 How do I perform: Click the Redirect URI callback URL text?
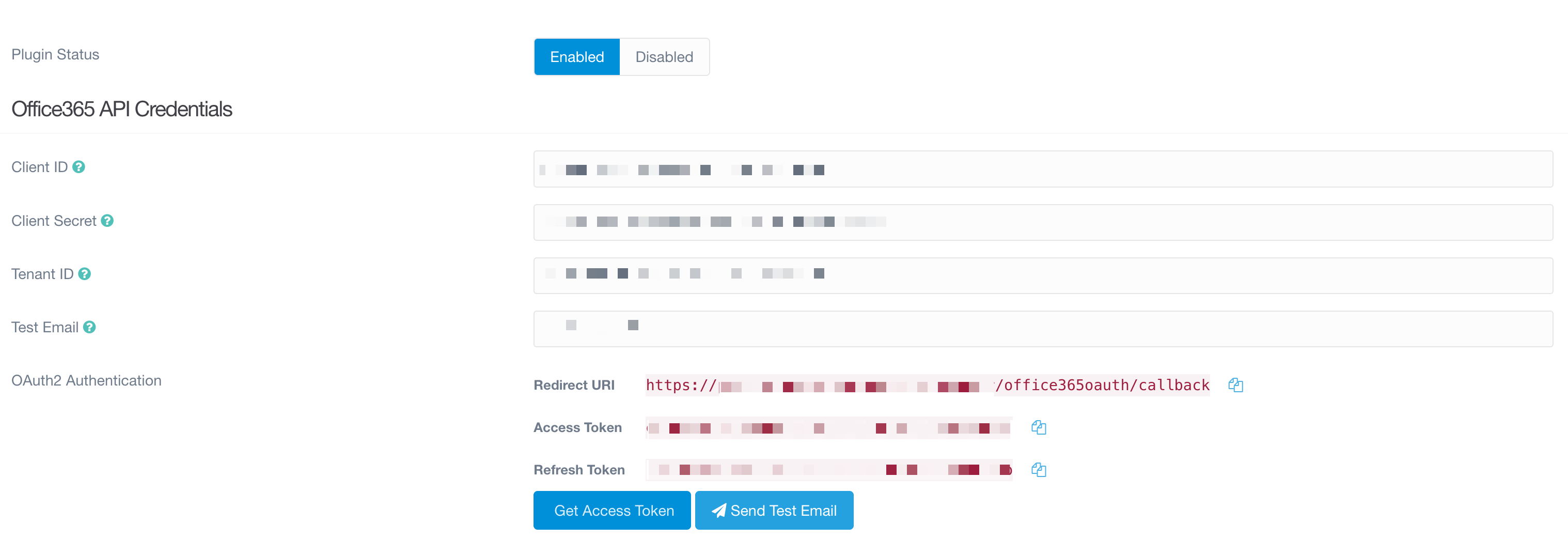coord(927,385)
